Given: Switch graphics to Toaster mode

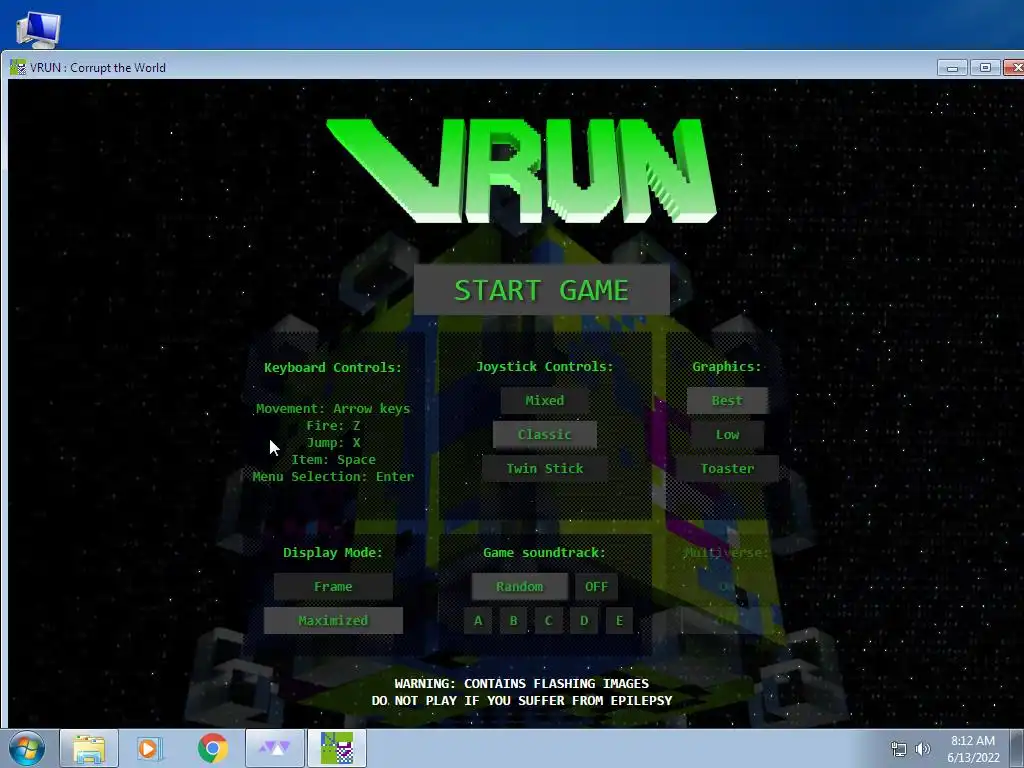Looking at the screenshot, I should tap(727, 468).
